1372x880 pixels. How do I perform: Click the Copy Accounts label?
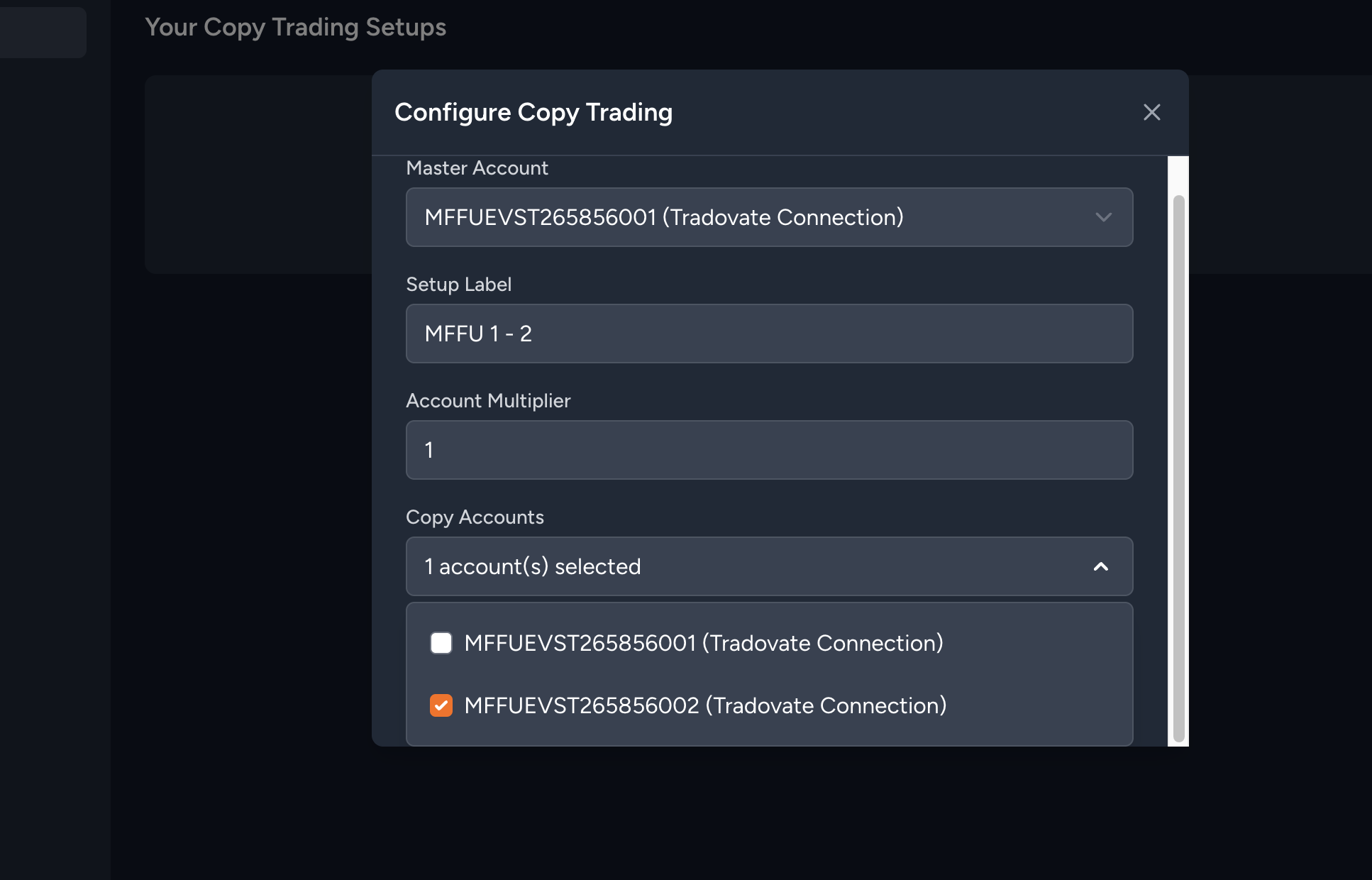point(475,517)
